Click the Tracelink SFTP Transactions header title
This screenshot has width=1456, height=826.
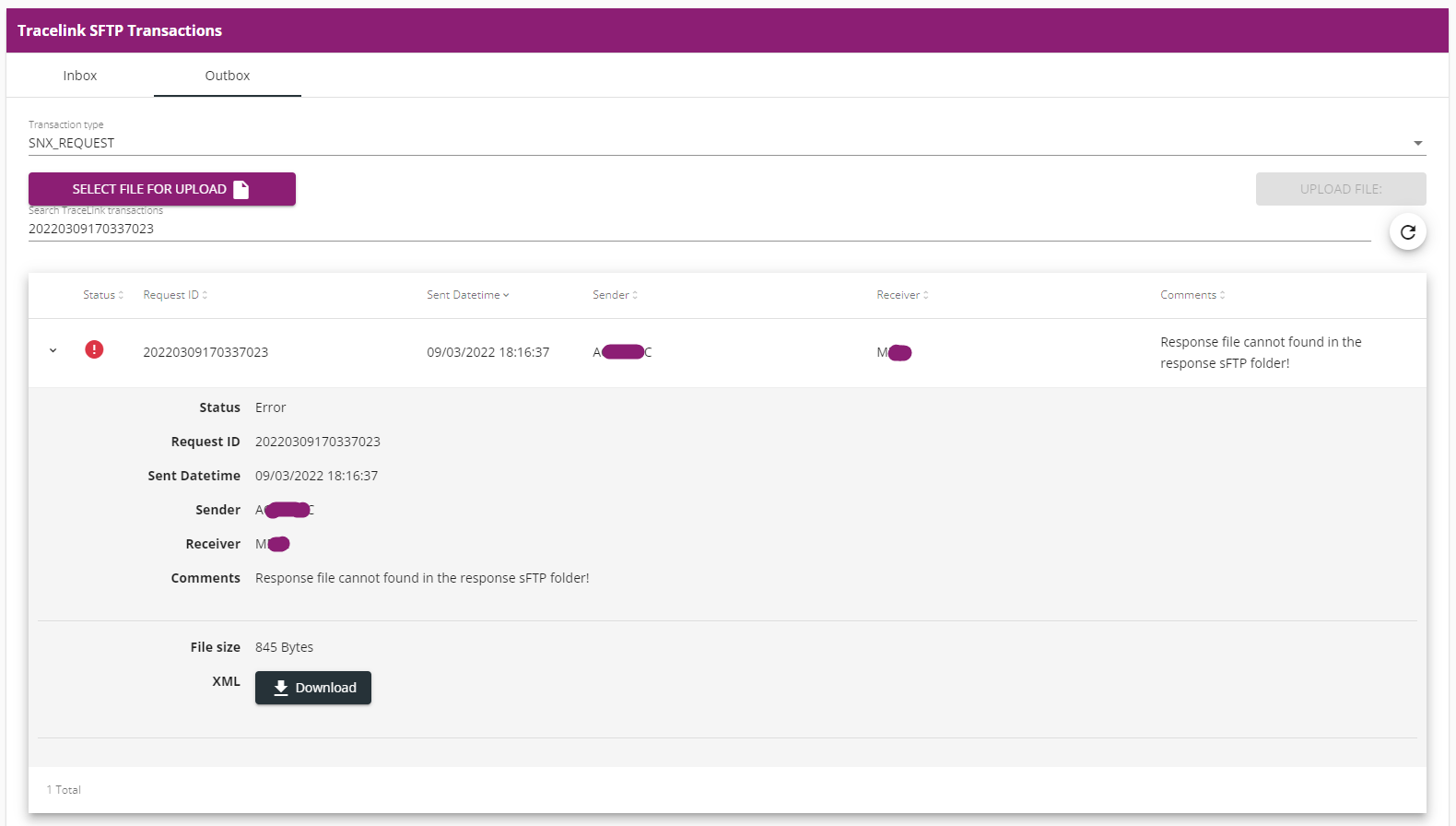click(x=120, y=30)
